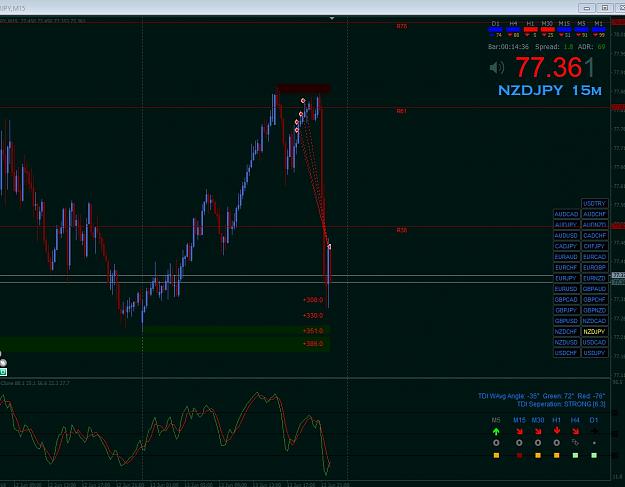Click the yellow square under the H1 column
The width and height of the screenshot is (625, 487).
pos(557,455)
